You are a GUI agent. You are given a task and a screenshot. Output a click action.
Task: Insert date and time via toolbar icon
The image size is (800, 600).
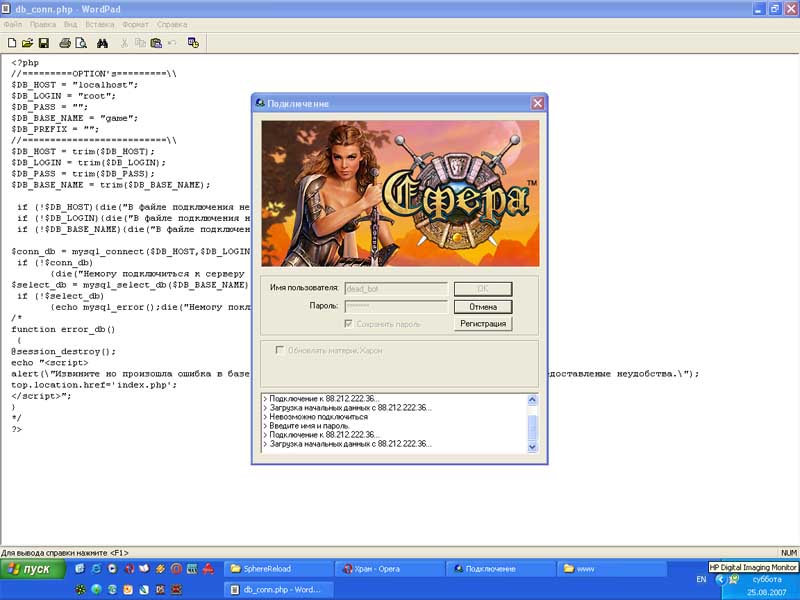(x=193, y=43)
